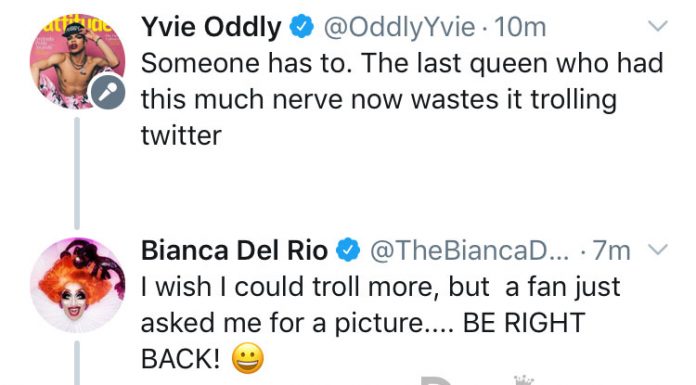Click Yvie Oddly's verified checkmark badge
Image resolution: width=696 pixels, height=385 pixels.
[302, 27]
